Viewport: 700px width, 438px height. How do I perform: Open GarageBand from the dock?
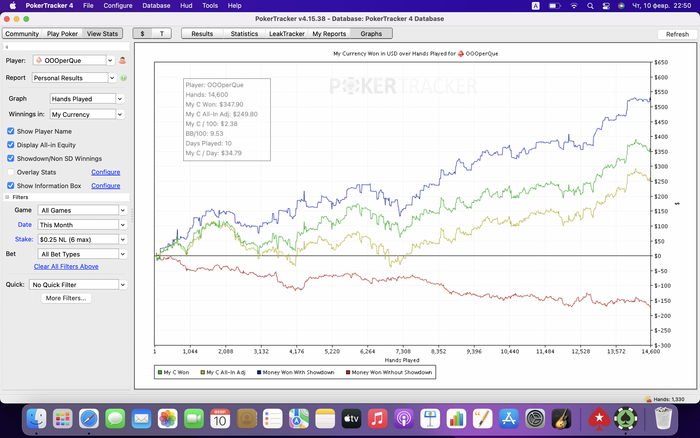click(x=561, y=419)
